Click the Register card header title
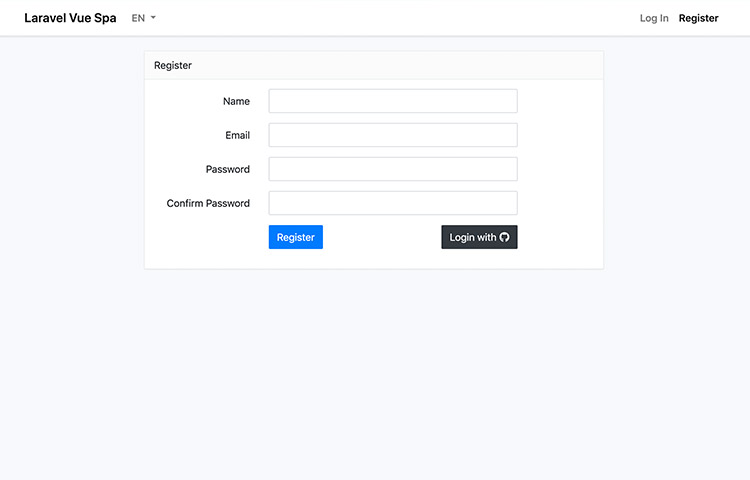Viewport: 750px width, 480px height. (173, 65)
